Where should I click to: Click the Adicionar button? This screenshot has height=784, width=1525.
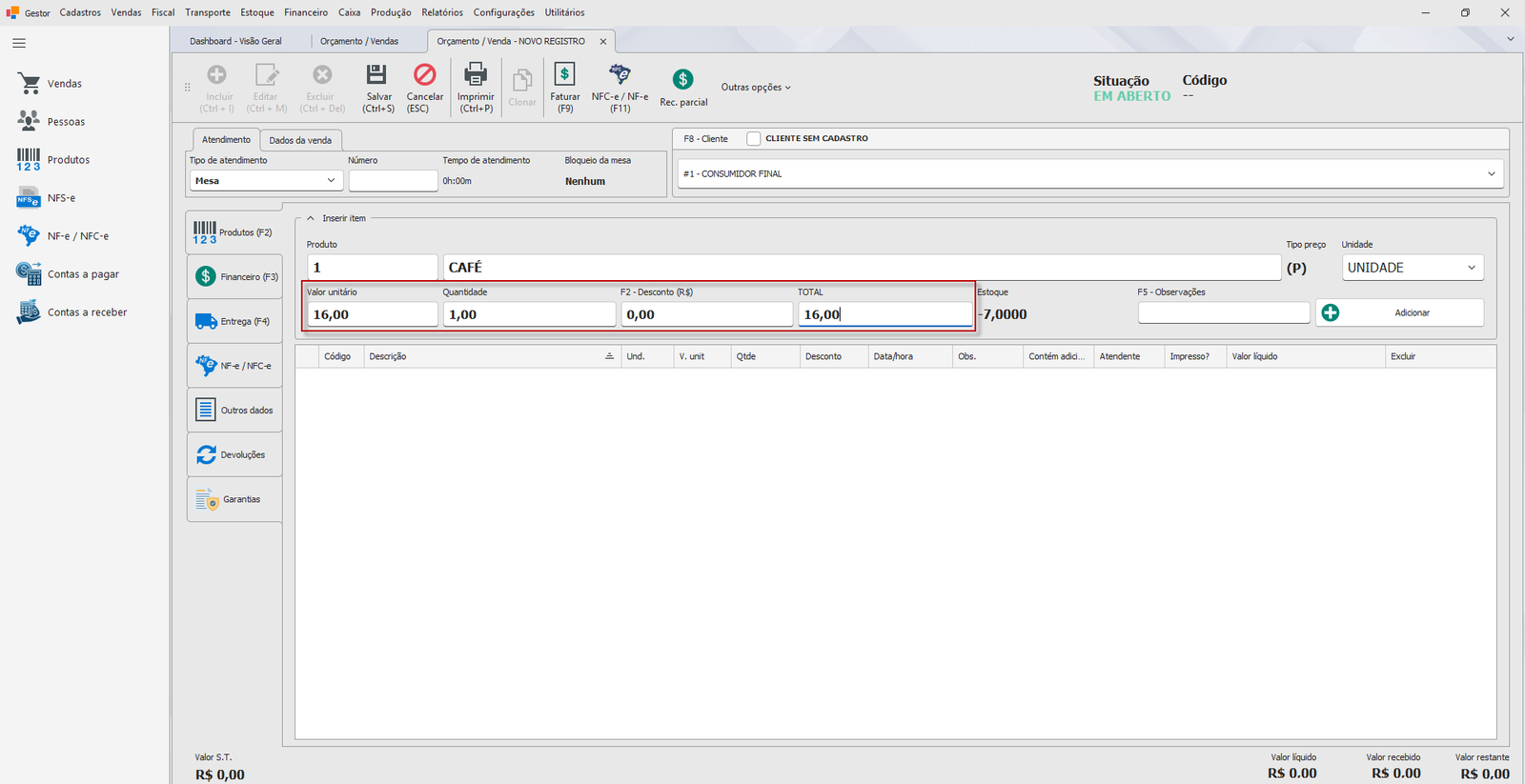1400,312
